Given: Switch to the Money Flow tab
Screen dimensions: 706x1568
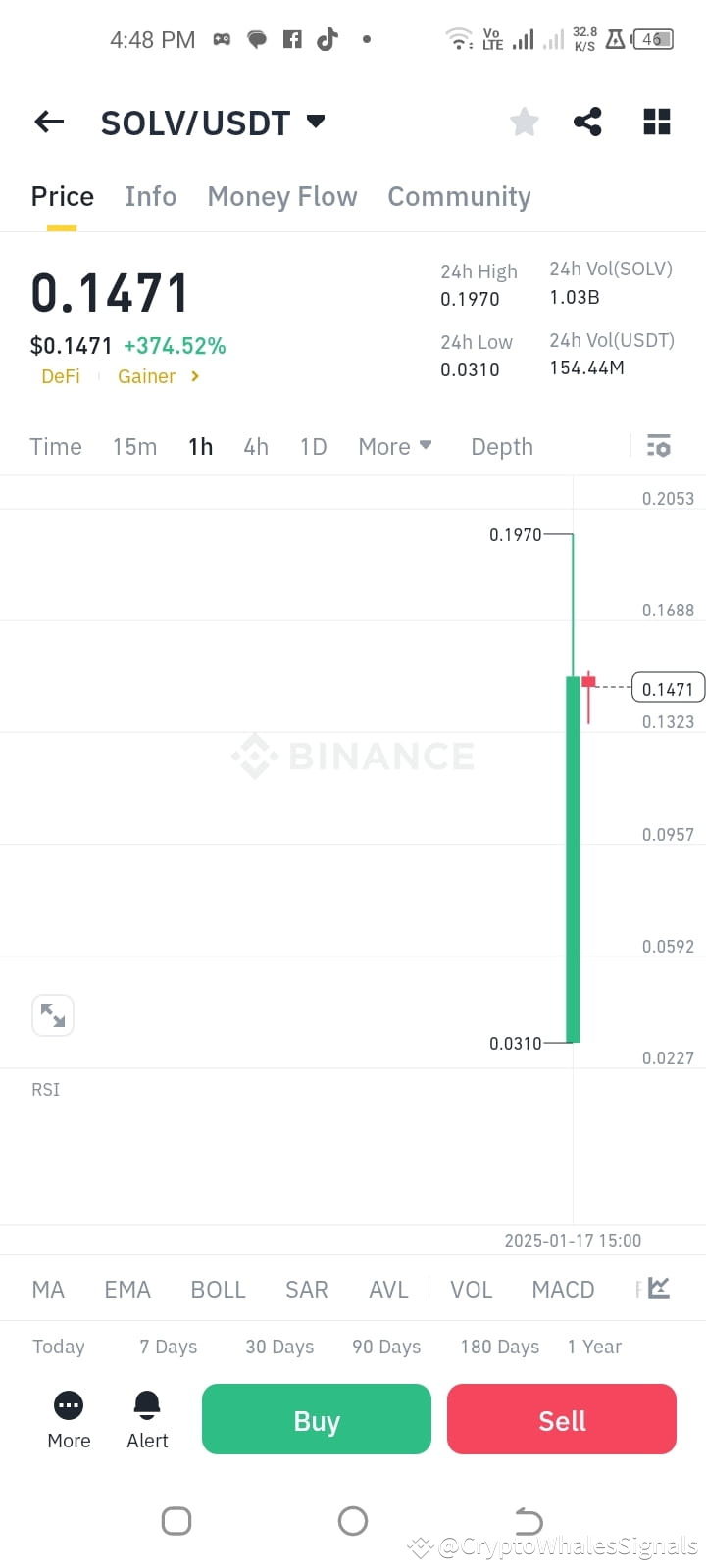Looking at the screenshot, I should coord(281,196).
